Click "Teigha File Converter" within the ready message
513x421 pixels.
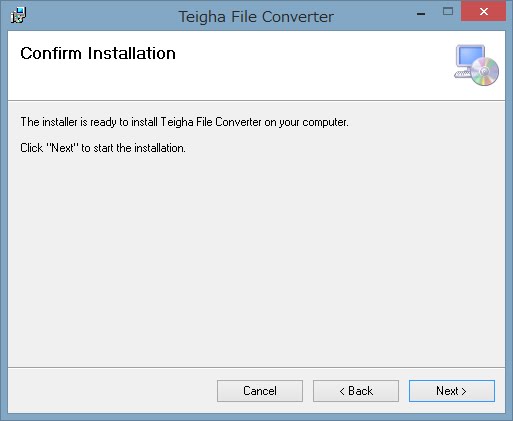click(x=211, y=122)
